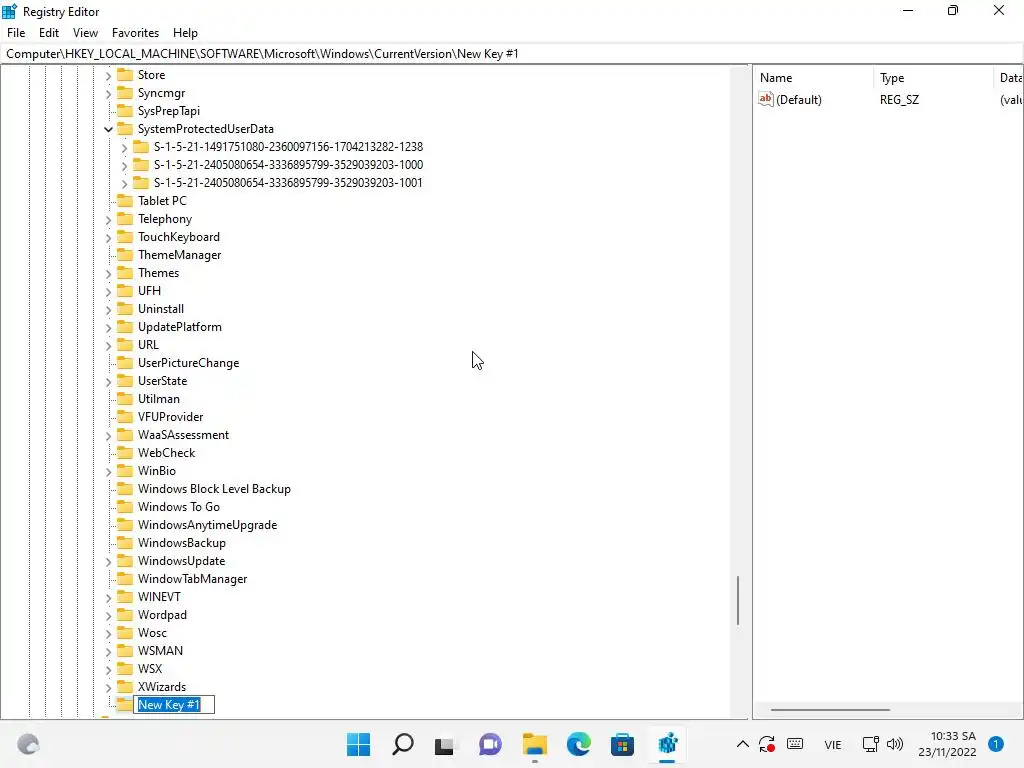Open Microsoft Store from the taskbar
The height and width of the screenshot is (768, 1024).
pyautogui.click(x=622, y=744)
